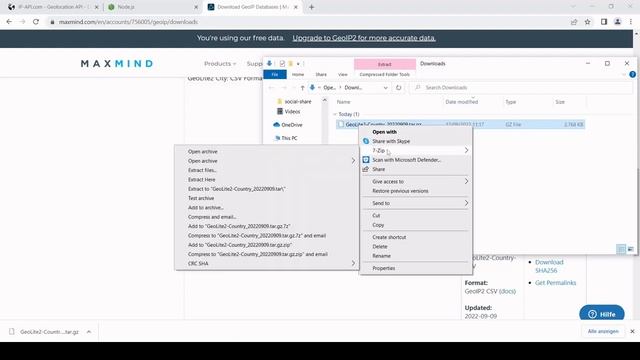Viewport: 640px width, 360px height.
Task: Click properties icon in Explorer quick access toolbar
Action: (x=282, y=64)
